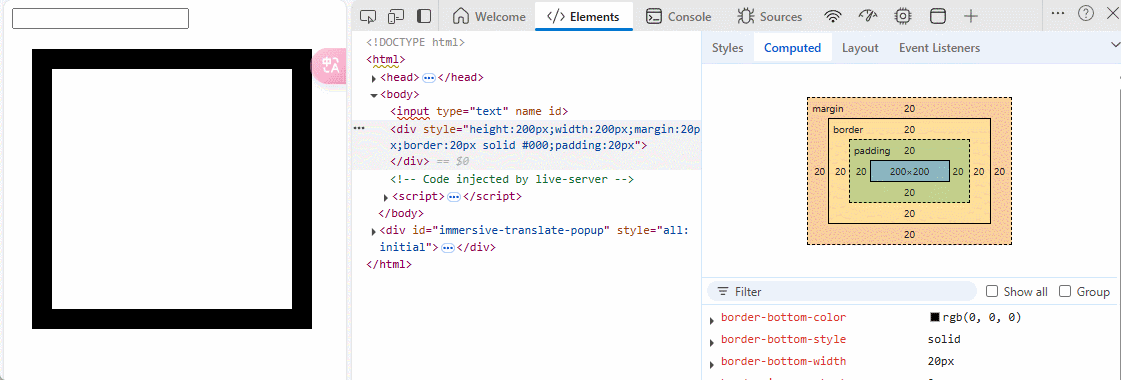The width and height of the screenshot is (1121, 380).
Task: Enable the Show all checkbox
Action: click(992, 291)
